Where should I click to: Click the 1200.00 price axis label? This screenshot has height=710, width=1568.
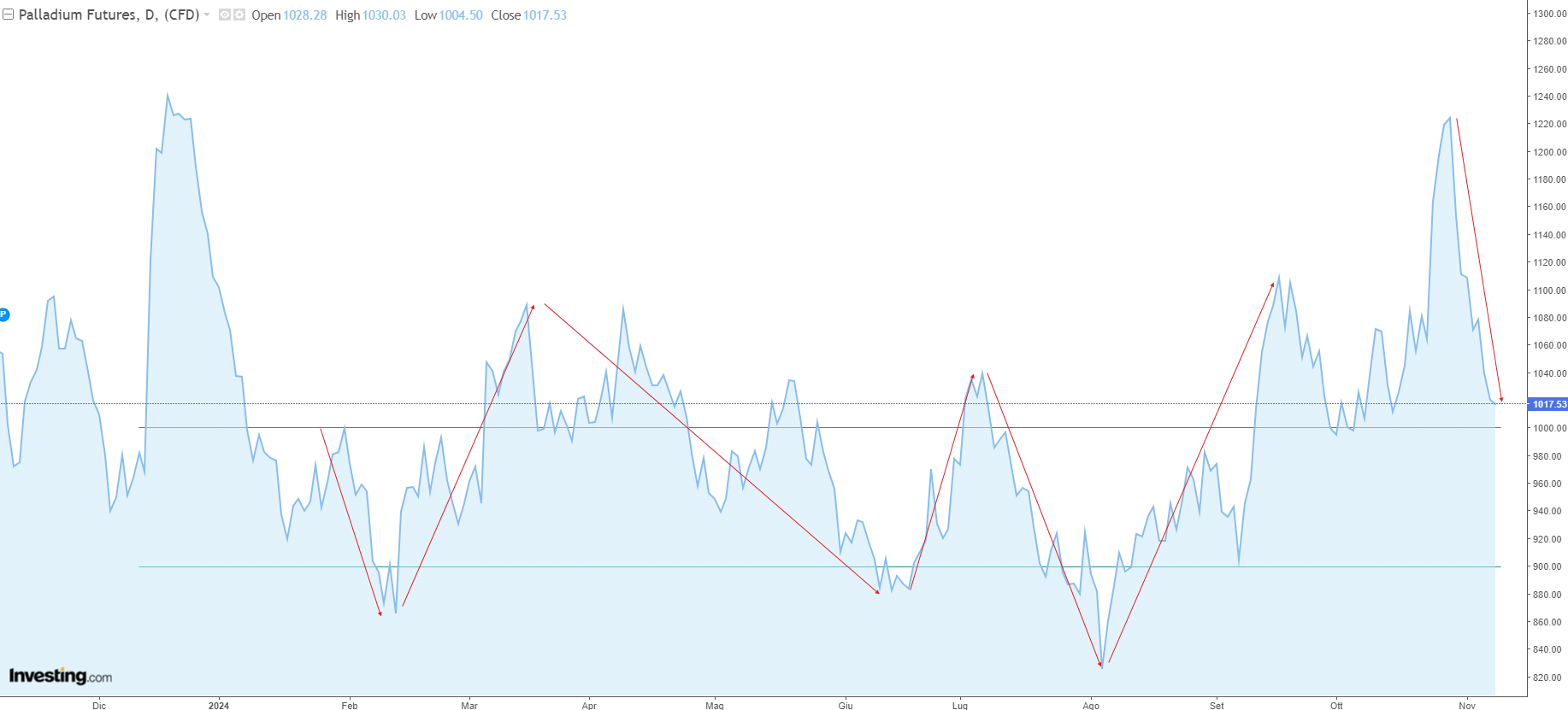(x=1549, y=152)
